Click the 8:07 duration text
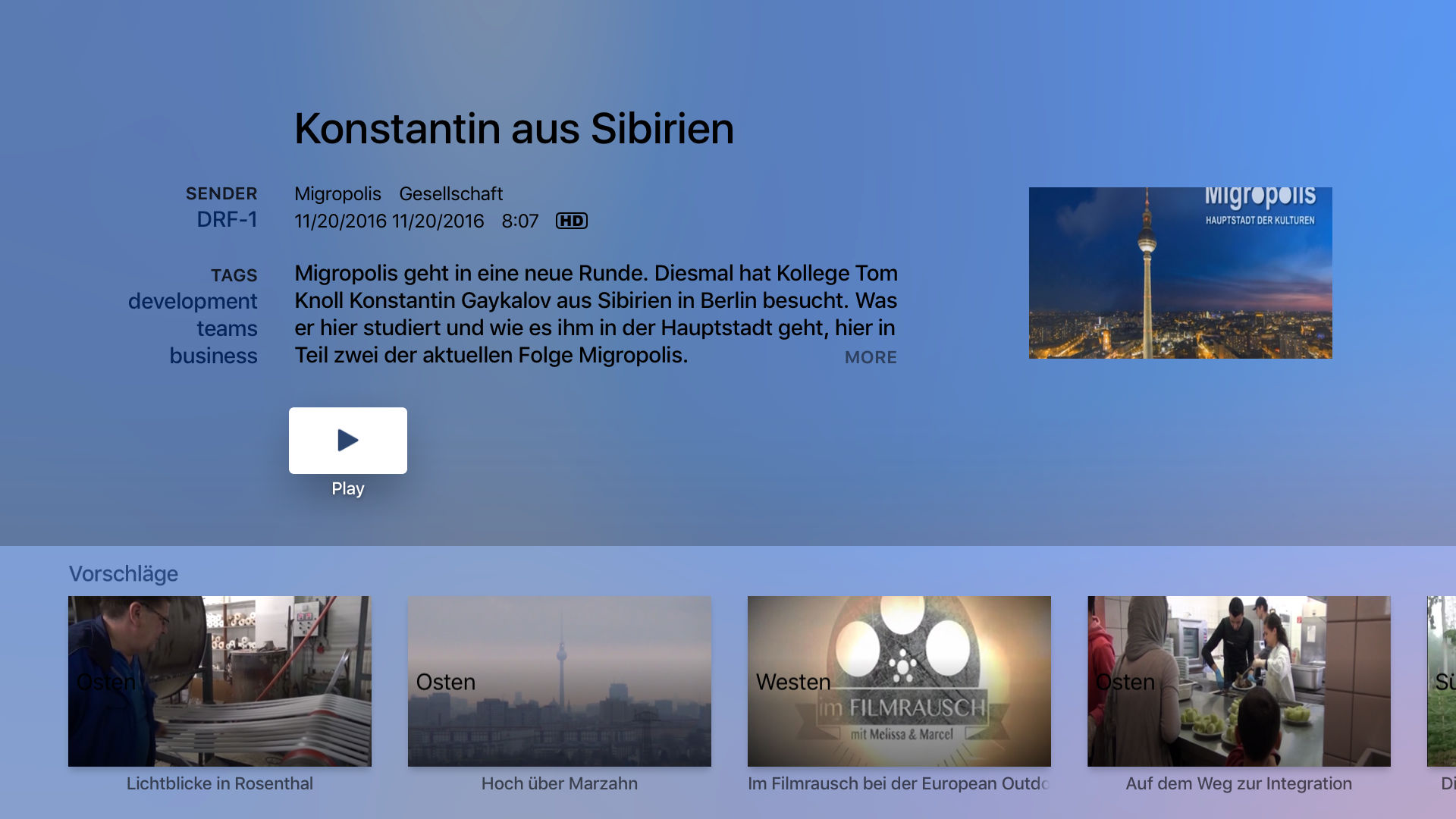Viewport: 1456px width, 819px height. [519, 221]
